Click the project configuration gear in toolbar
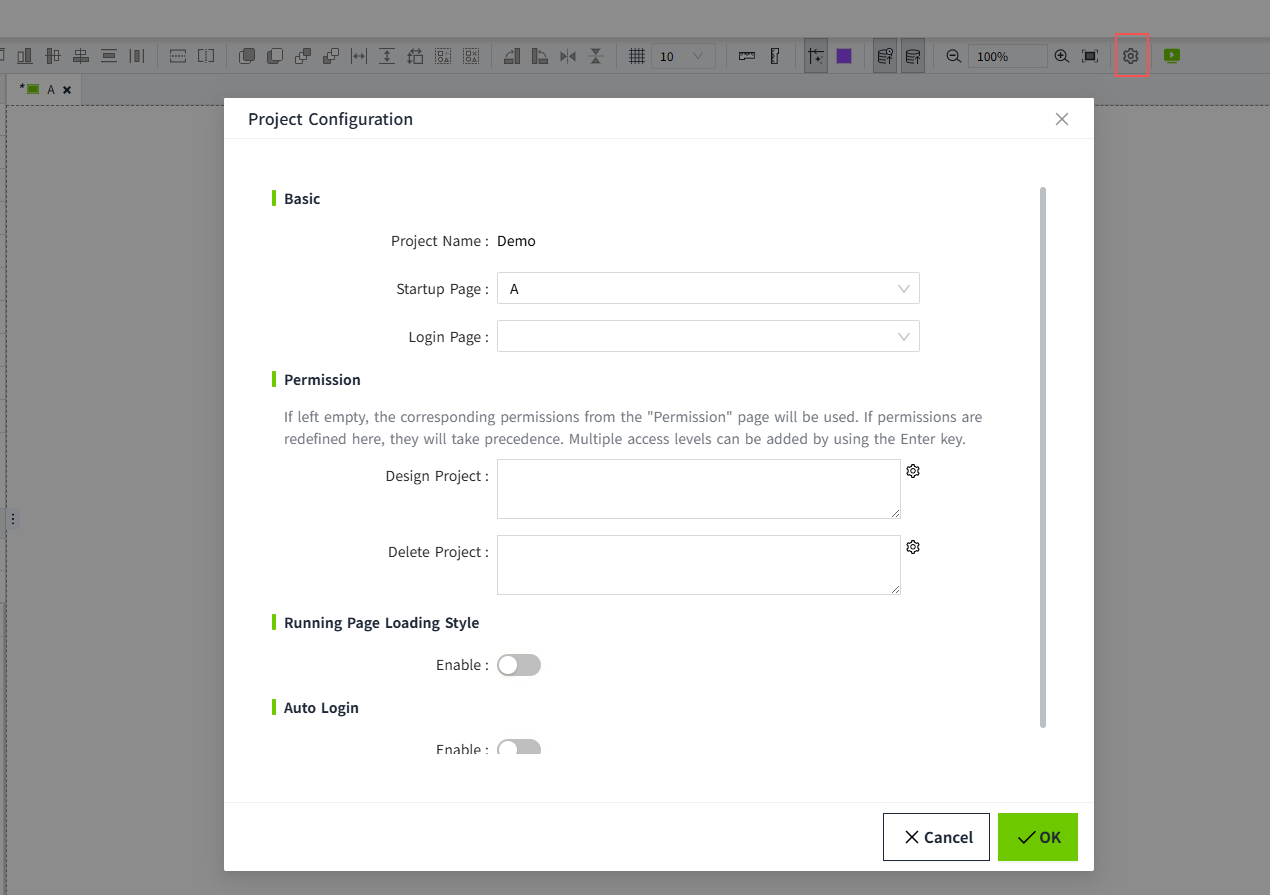 coord(1131,57)
